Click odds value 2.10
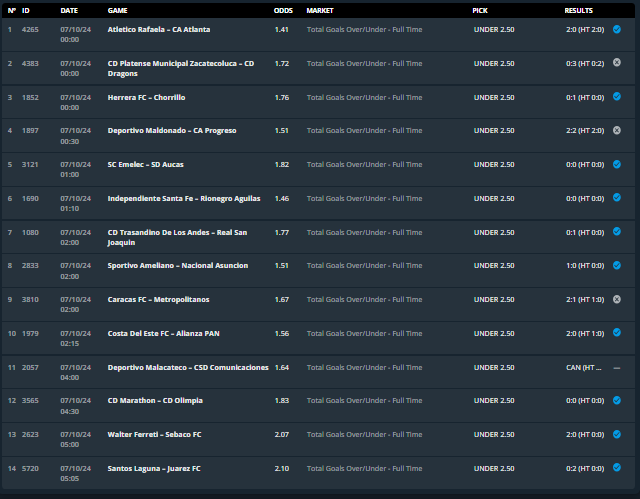640x499 pixels. click(x=282, y=468)
